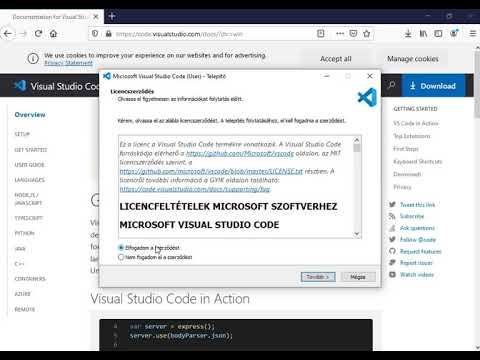Open Top Extensions page link

412,136
